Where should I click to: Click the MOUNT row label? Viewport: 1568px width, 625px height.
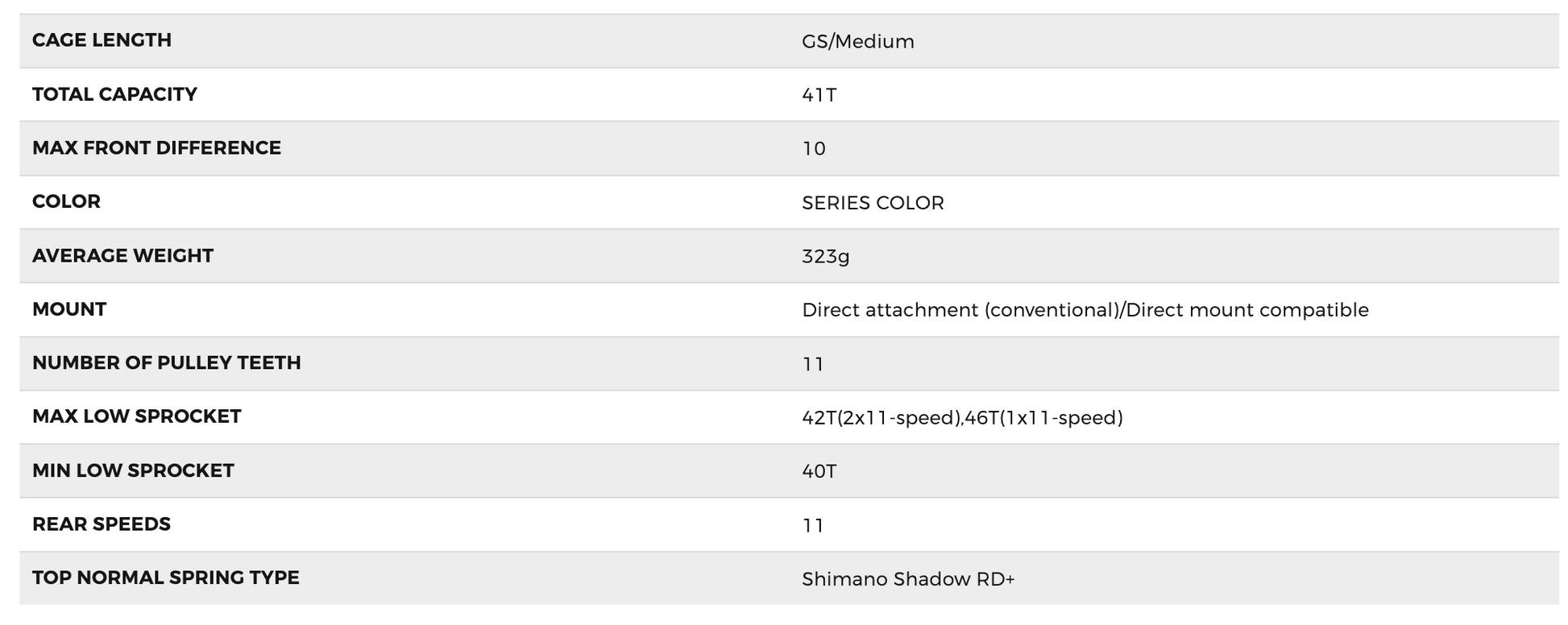pos(69,309)
